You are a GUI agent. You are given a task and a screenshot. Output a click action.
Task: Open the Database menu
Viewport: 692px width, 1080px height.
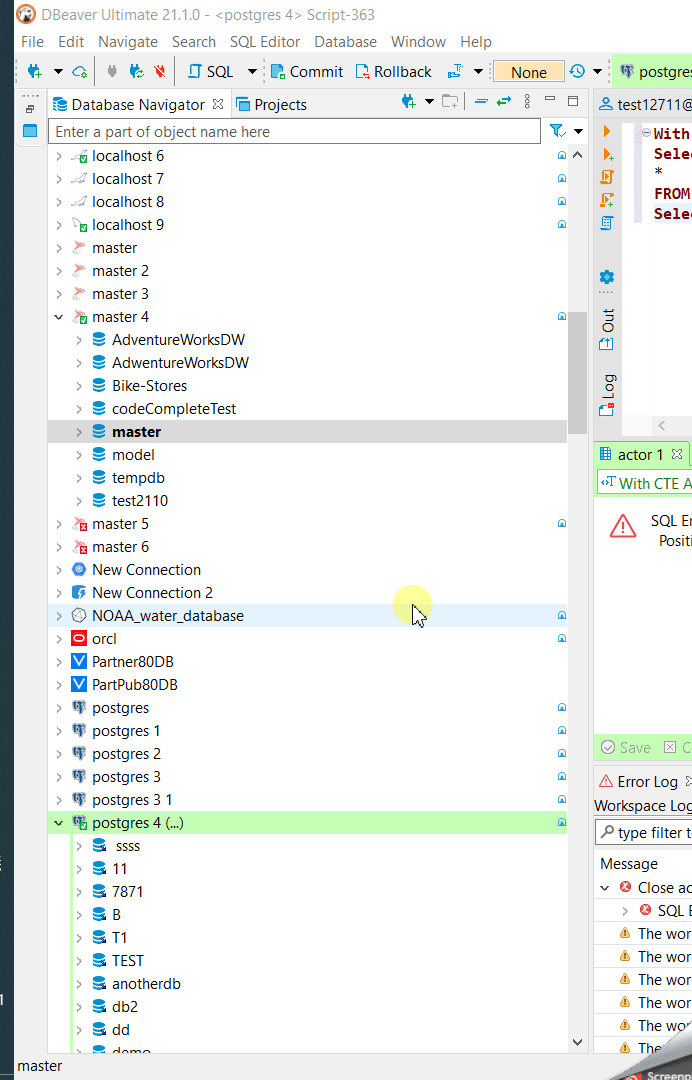pyautogui.click(x=346, y=41)
